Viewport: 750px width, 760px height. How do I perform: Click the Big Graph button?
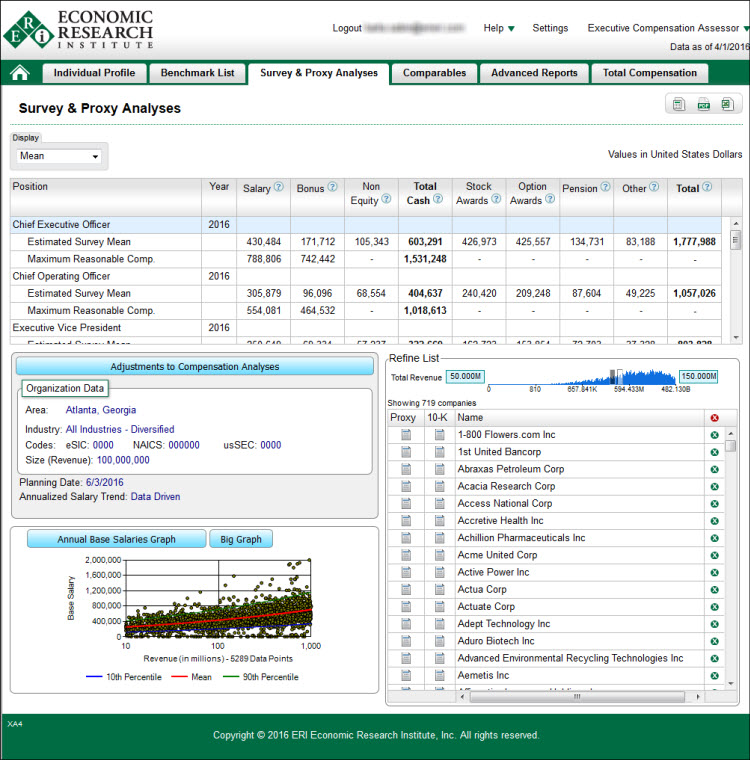click(240, 539)
